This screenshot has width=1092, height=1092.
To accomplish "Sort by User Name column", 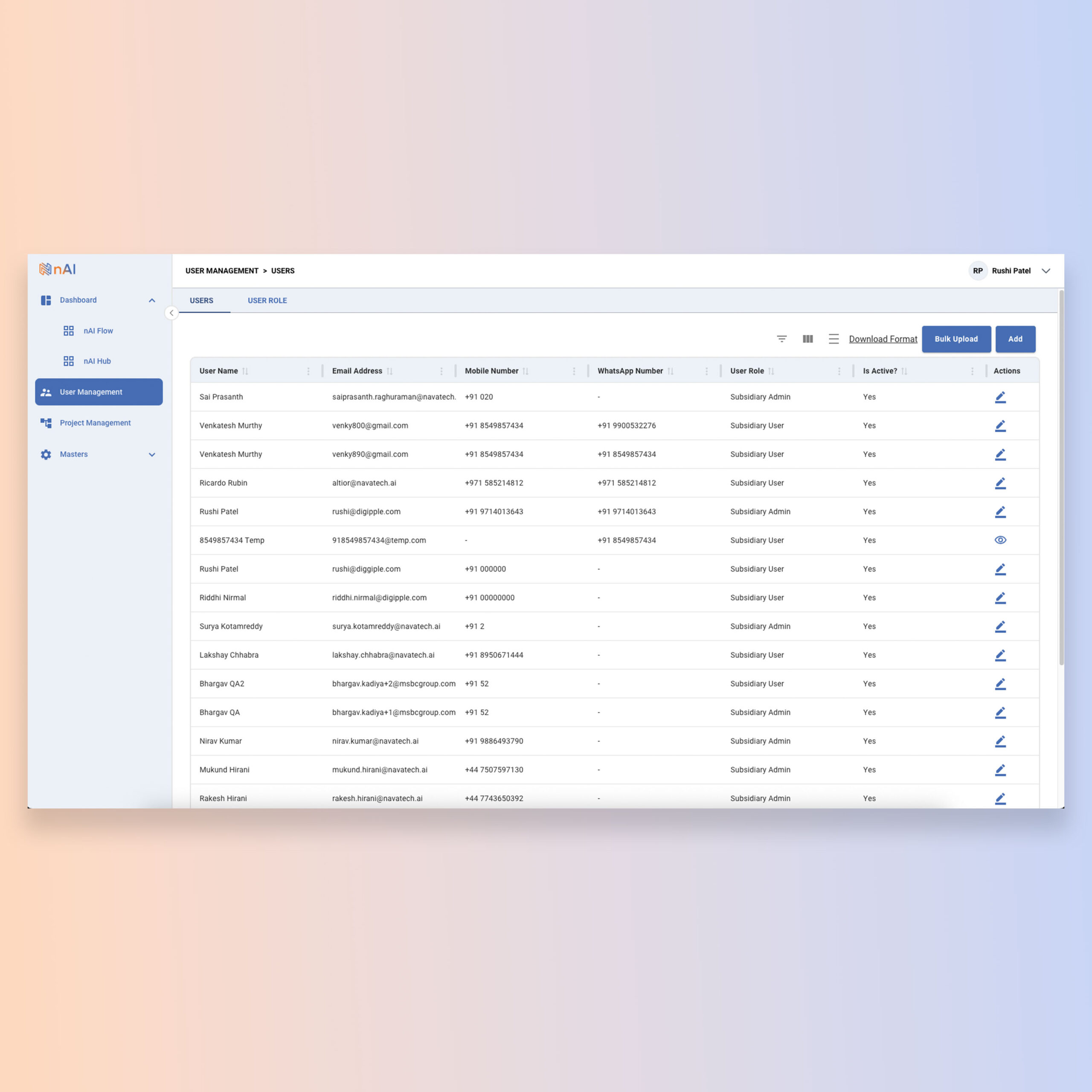I will click(x=245, y=372).
